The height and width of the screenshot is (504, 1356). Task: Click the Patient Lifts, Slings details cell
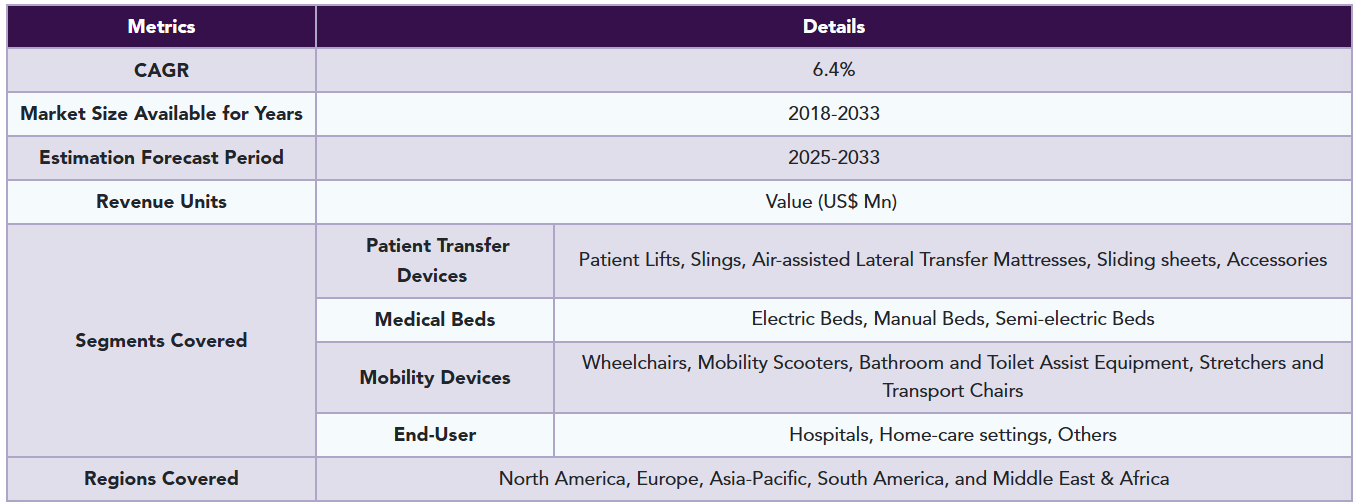[953, 261]
